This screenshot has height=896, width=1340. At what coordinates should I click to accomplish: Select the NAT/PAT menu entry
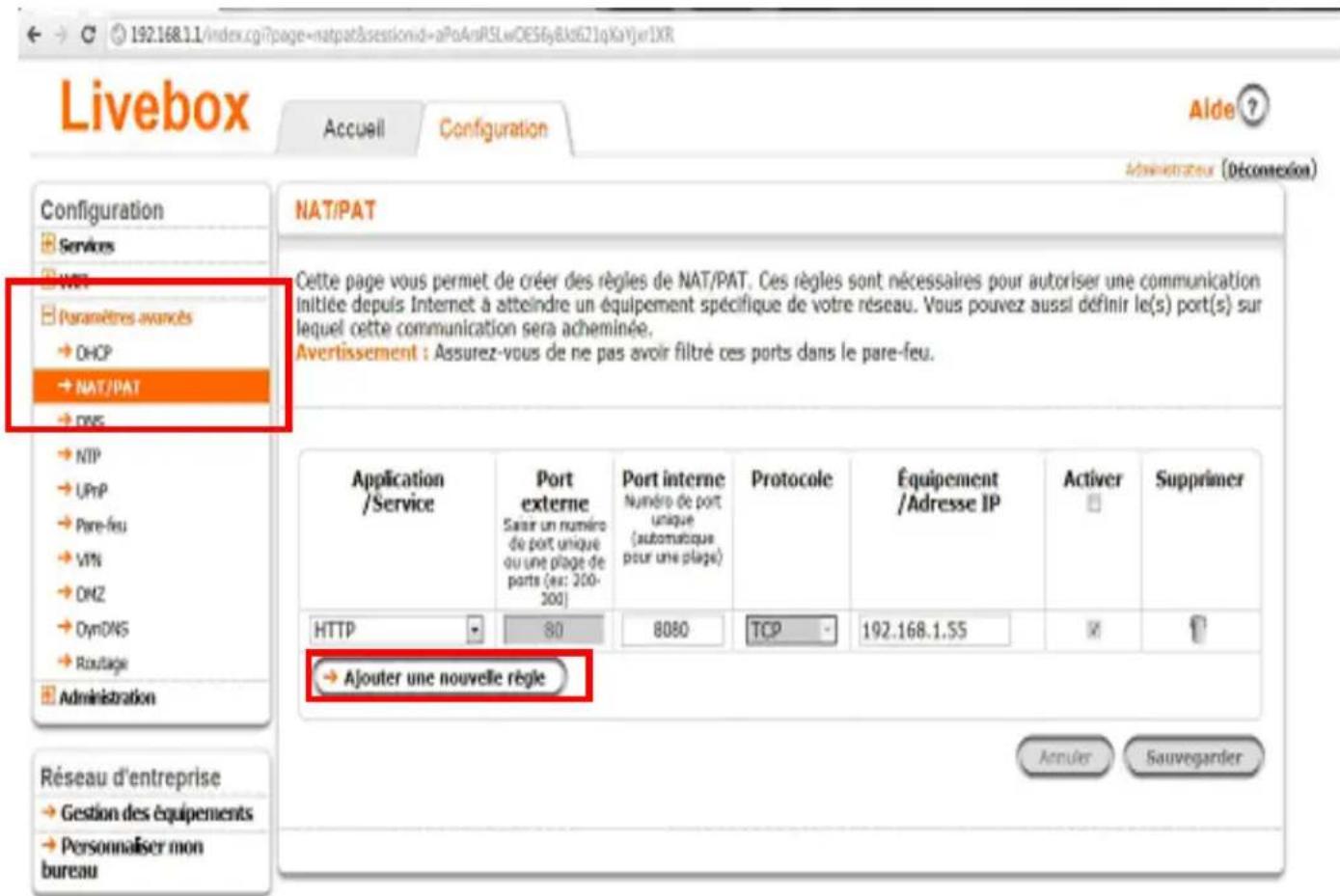pyautogui.click(x=151, y=387)
